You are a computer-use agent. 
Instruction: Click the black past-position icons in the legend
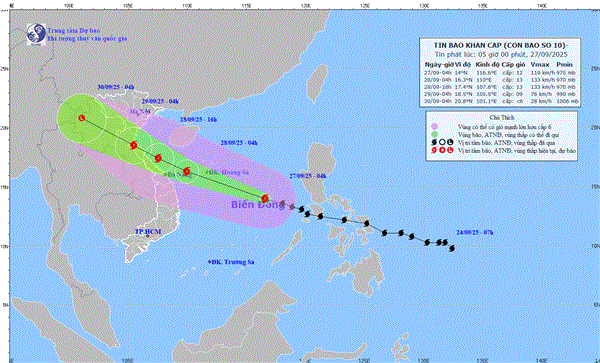pos(442,142)
